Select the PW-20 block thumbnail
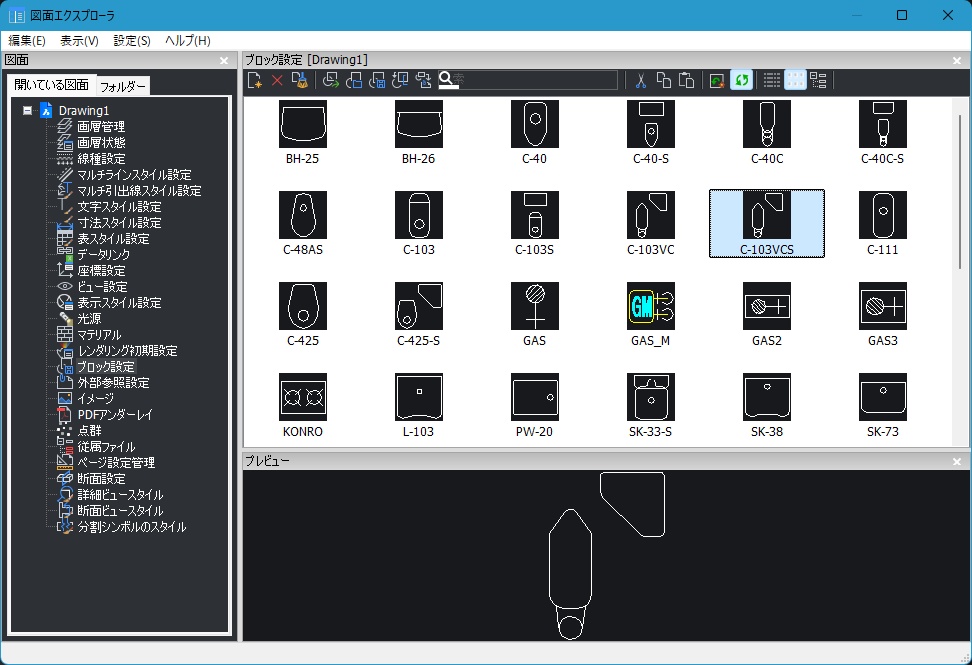The image size is (972, 665). (534, 397)
